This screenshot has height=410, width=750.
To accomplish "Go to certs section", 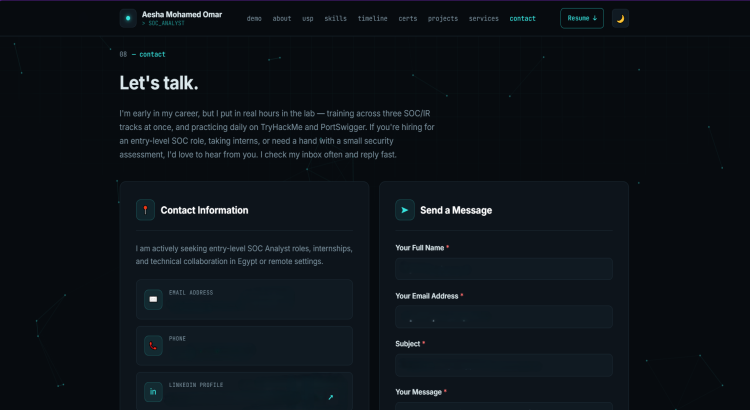I will [408, 19].
